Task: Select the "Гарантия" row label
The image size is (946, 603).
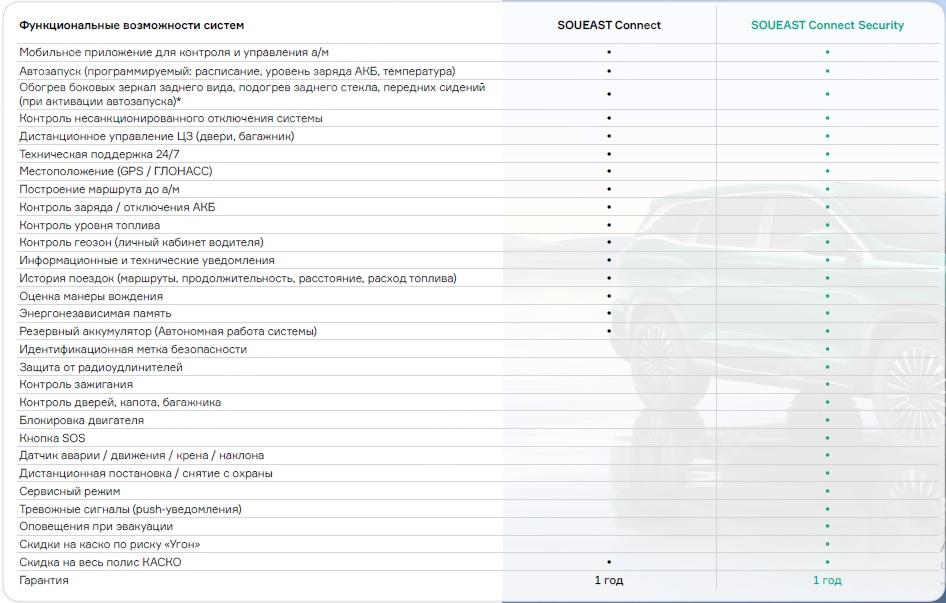Action: 44,581
